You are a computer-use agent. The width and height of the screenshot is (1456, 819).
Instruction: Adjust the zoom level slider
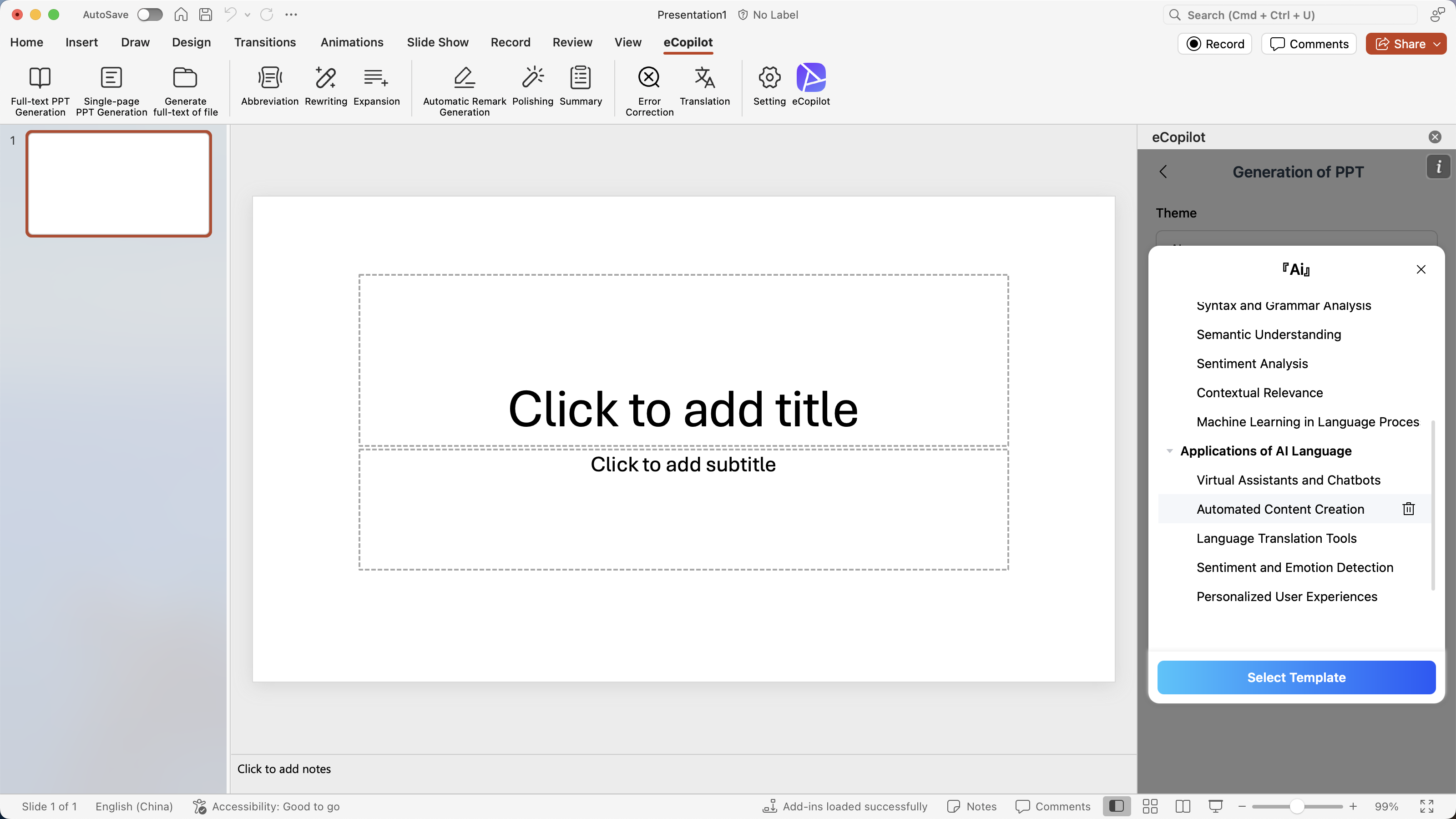pos(1297,806)
